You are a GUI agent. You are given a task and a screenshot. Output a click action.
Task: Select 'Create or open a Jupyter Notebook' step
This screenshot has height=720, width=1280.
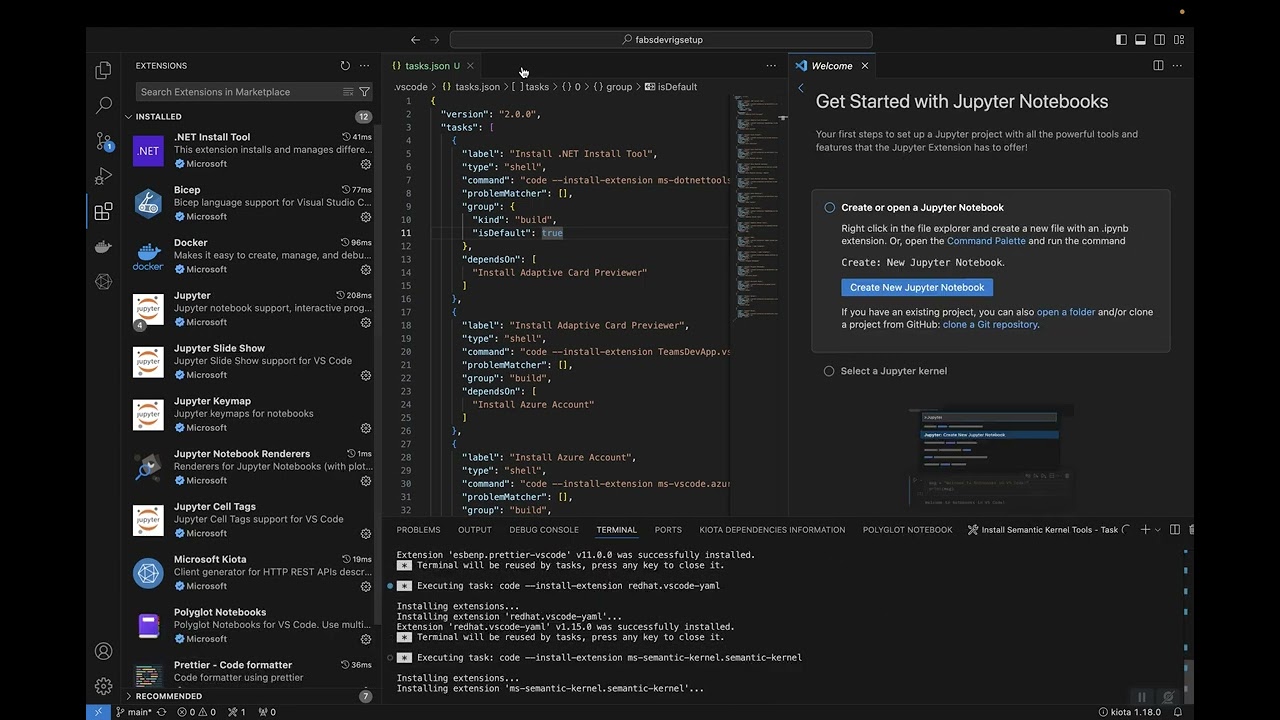922,208
